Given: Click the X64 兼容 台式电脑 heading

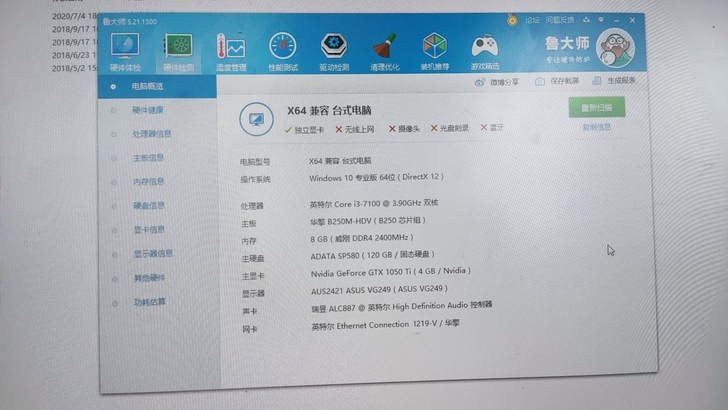Looking at the screenshot, I should pyautogui.click(x=329, y=111).
